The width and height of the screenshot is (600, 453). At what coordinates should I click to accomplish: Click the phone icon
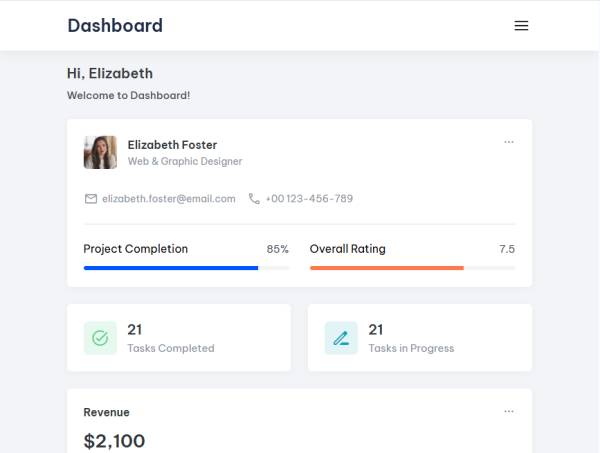[x=254, y=199]
